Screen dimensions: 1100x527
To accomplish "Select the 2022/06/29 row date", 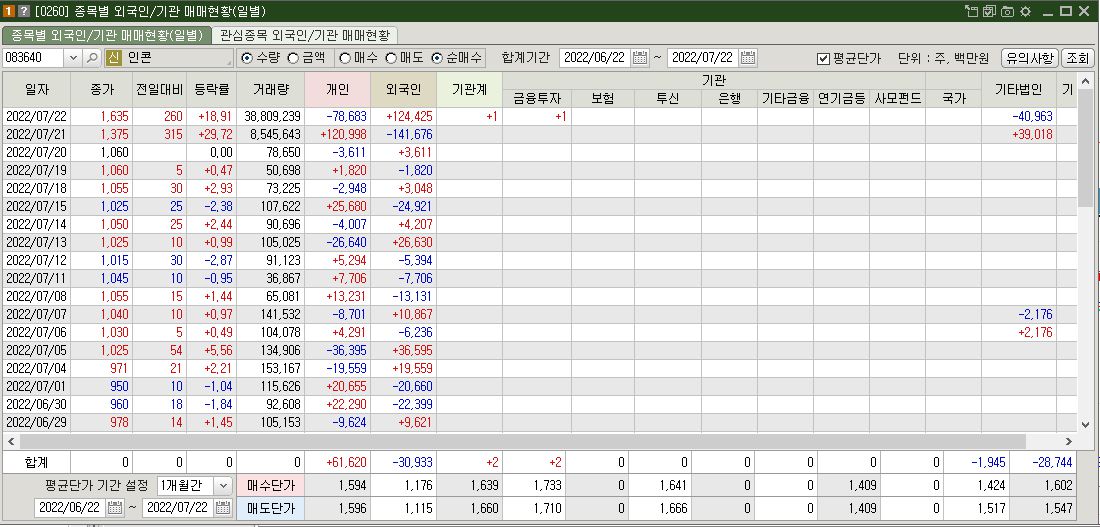I will (36, 422).
